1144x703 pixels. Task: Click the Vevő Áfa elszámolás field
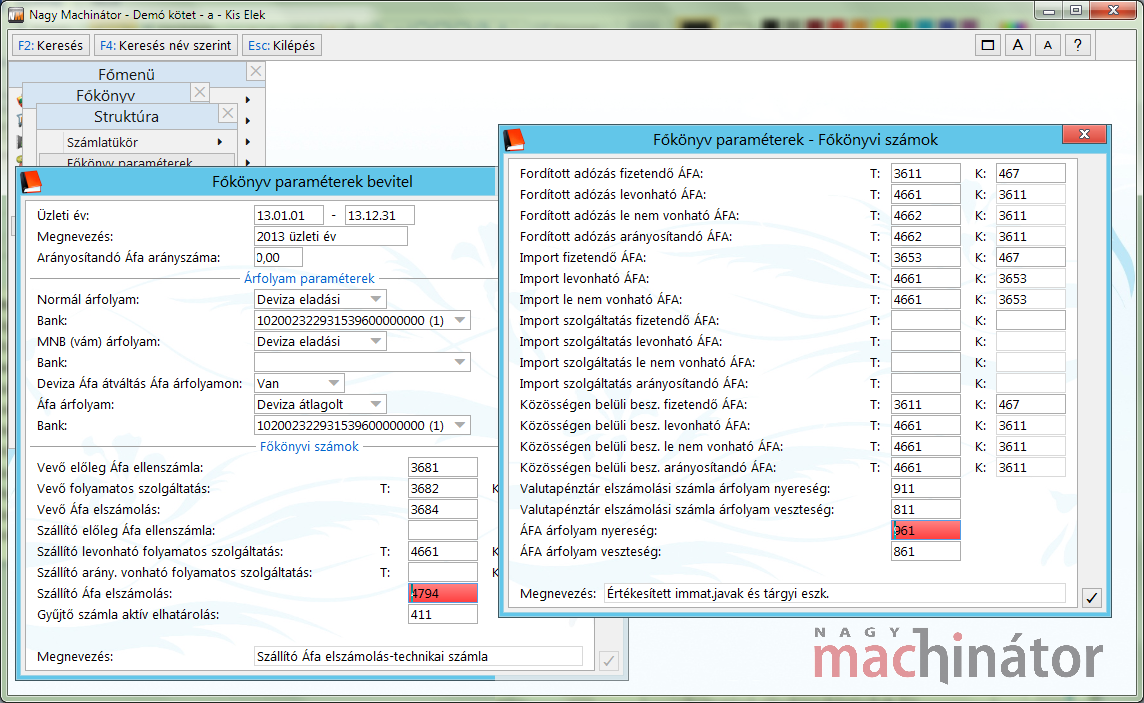pyautogui.click(x=443, y=510)
